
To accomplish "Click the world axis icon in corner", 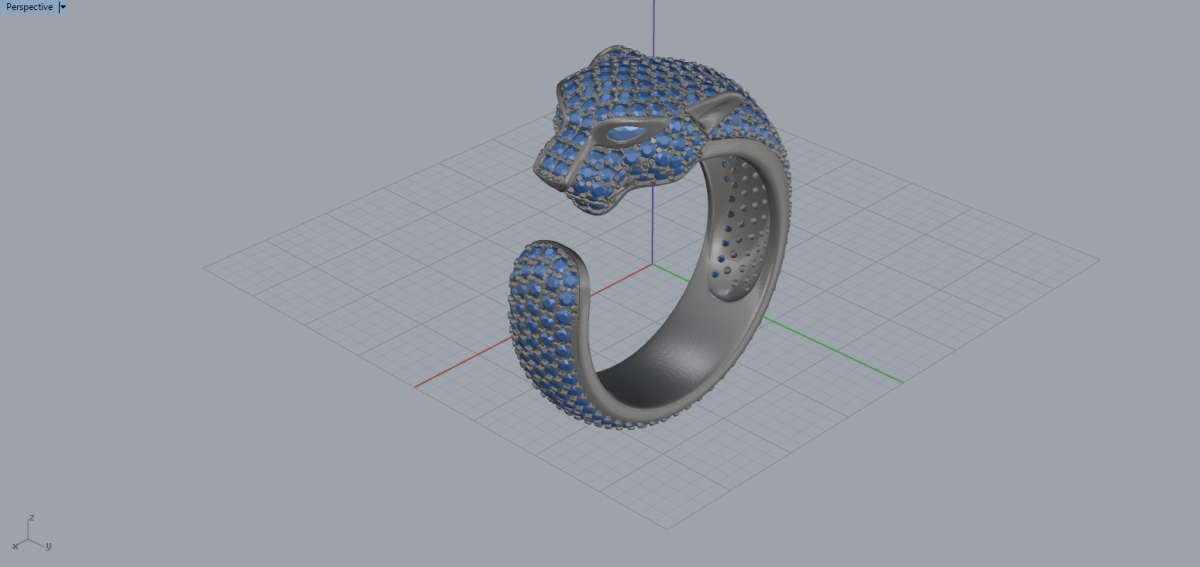I will point(32,534).
